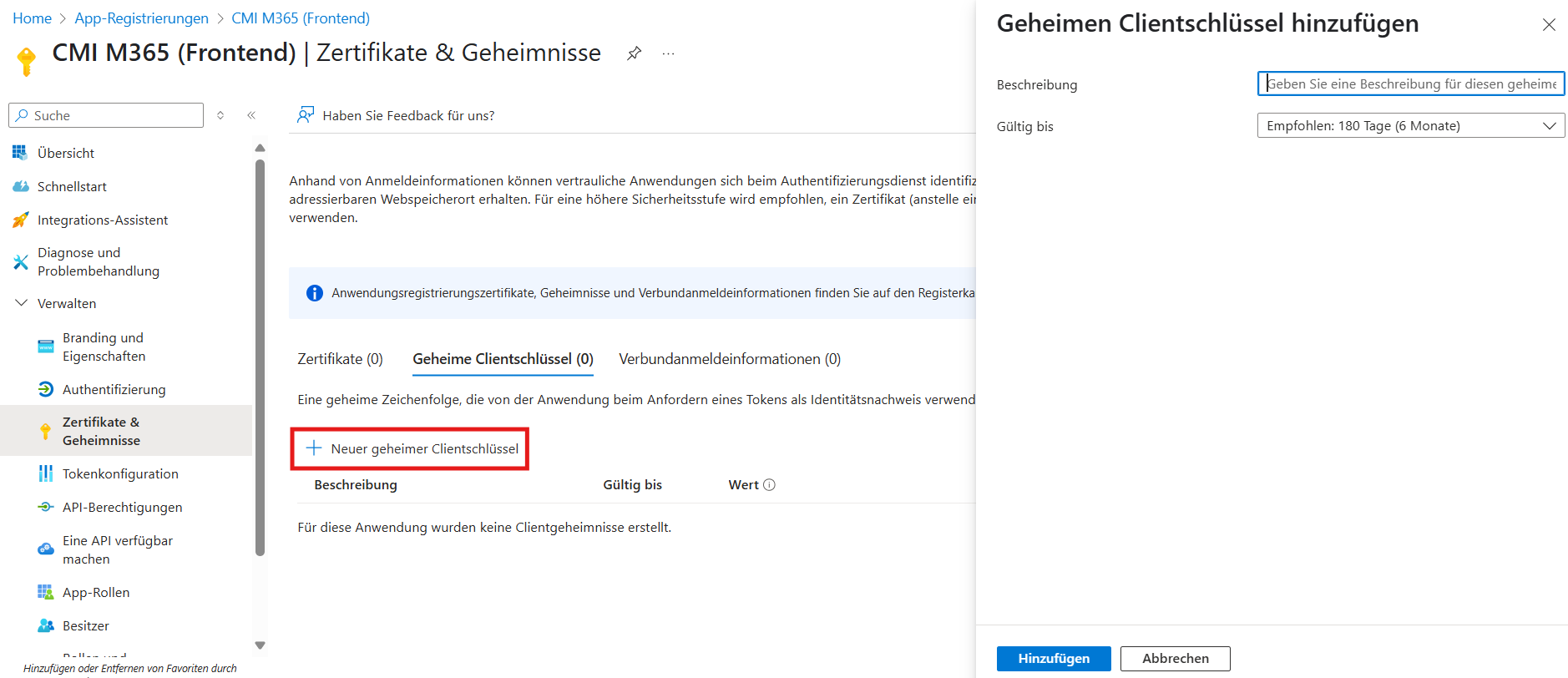This screenshot has height=678, width=1568.
Task: Focus the Beschreibung input field
Action: pyautogui.click(x=1410, y=83)
